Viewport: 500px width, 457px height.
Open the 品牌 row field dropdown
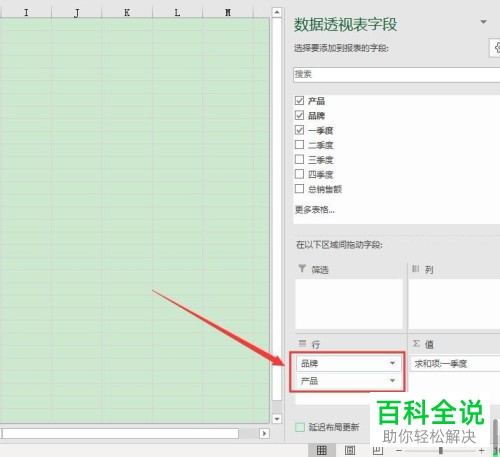[x=392, y=363]
